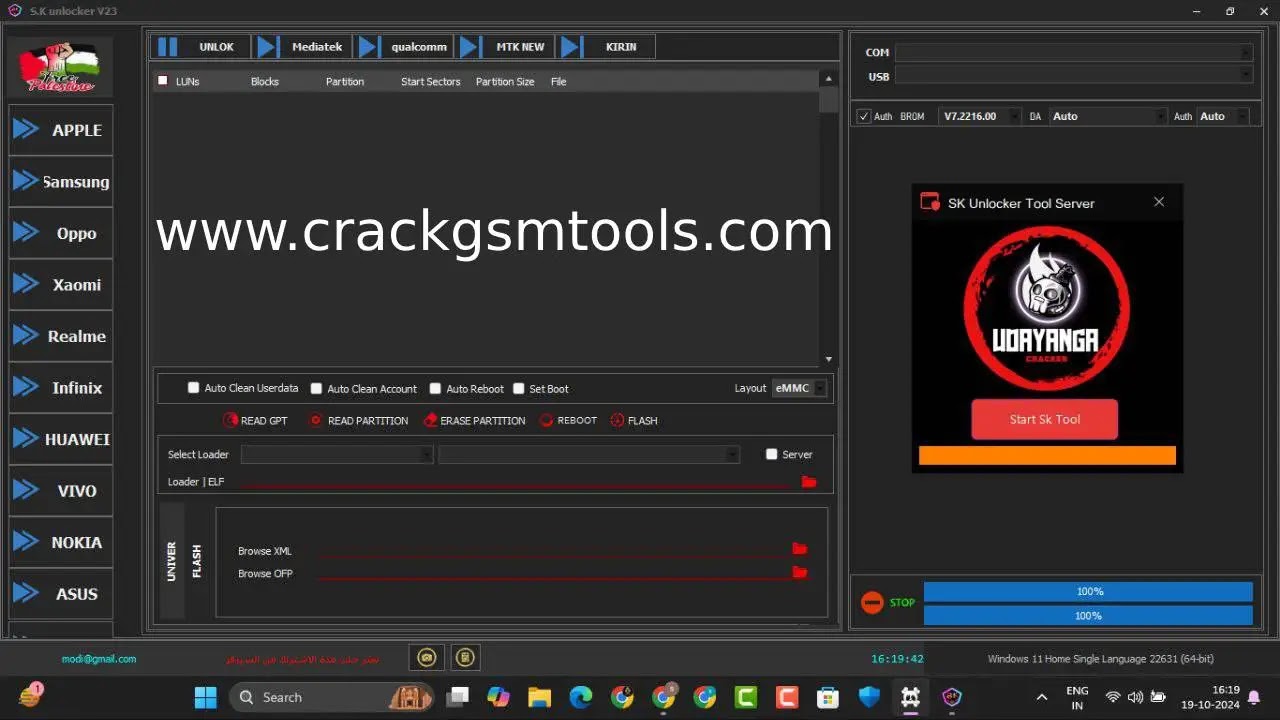
Task: Open the Infinix brand section
Action: 60,388
